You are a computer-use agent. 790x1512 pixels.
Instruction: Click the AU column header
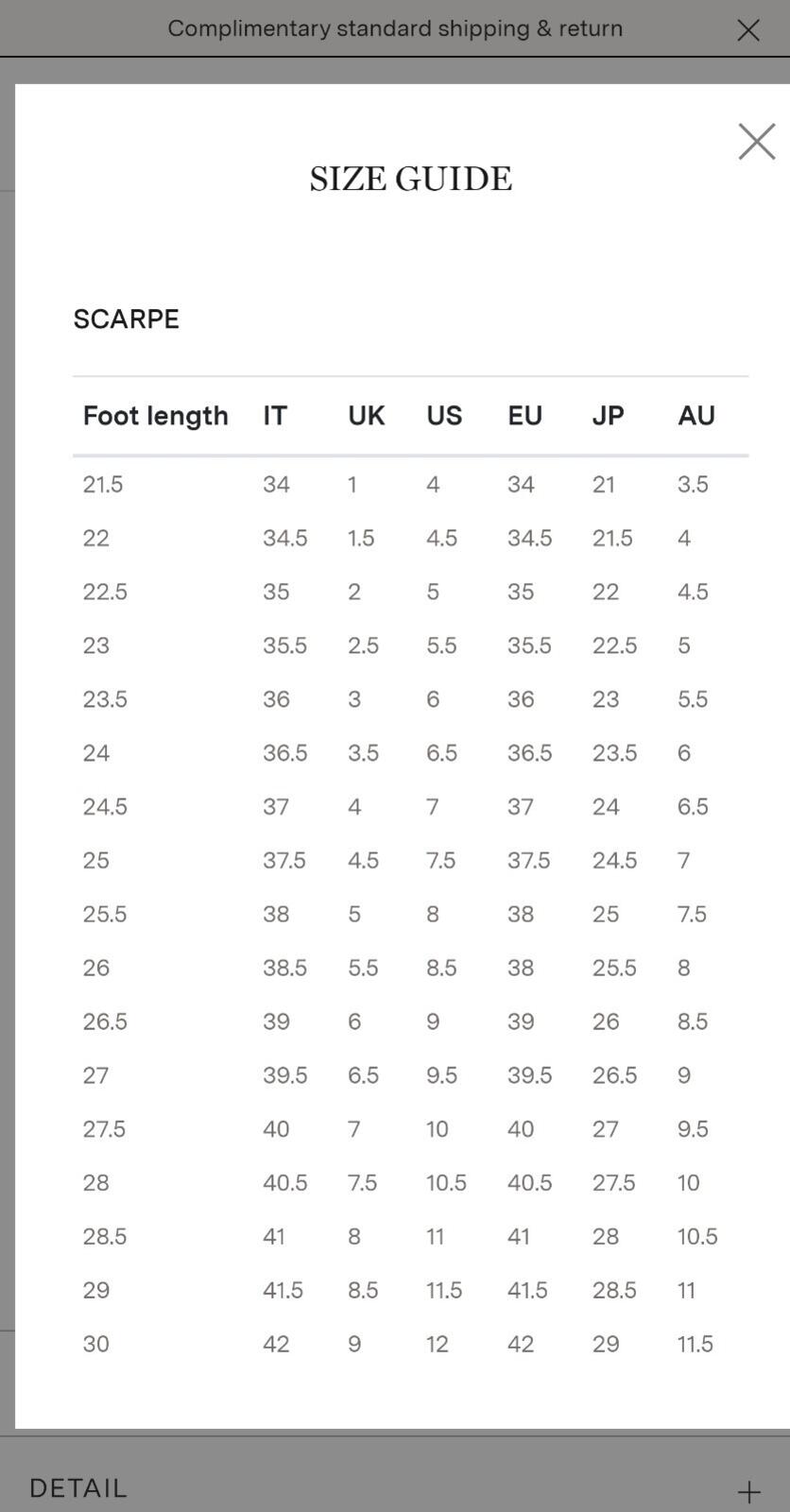coord(696,416)
